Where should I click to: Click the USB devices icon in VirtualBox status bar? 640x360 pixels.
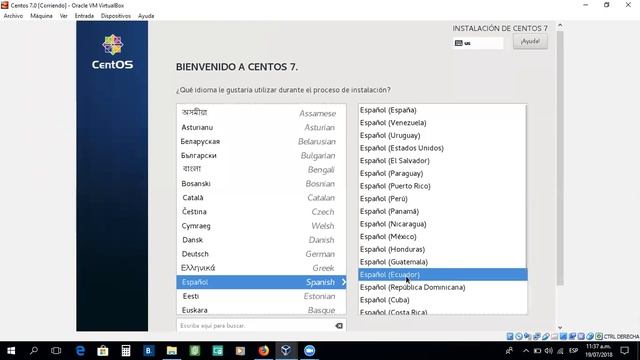[546, 336]
